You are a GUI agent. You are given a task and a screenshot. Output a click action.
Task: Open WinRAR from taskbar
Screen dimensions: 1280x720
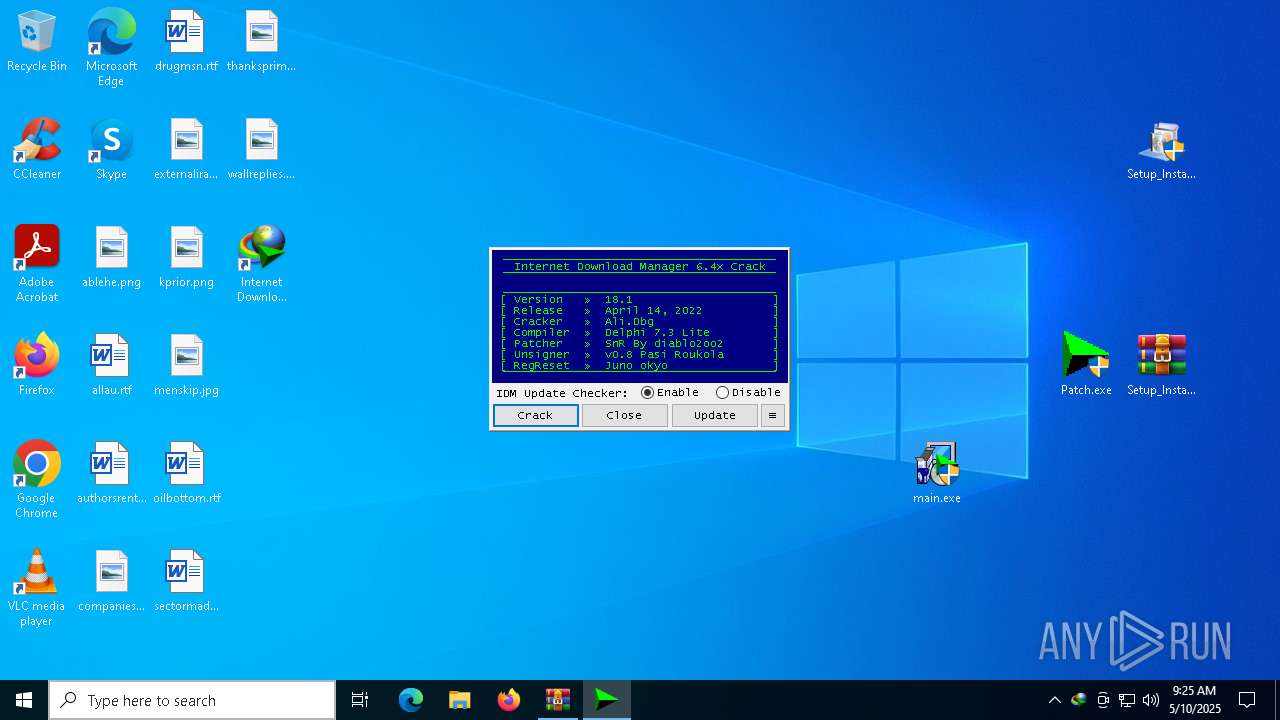pyautogui.click(x=558, y=700)
